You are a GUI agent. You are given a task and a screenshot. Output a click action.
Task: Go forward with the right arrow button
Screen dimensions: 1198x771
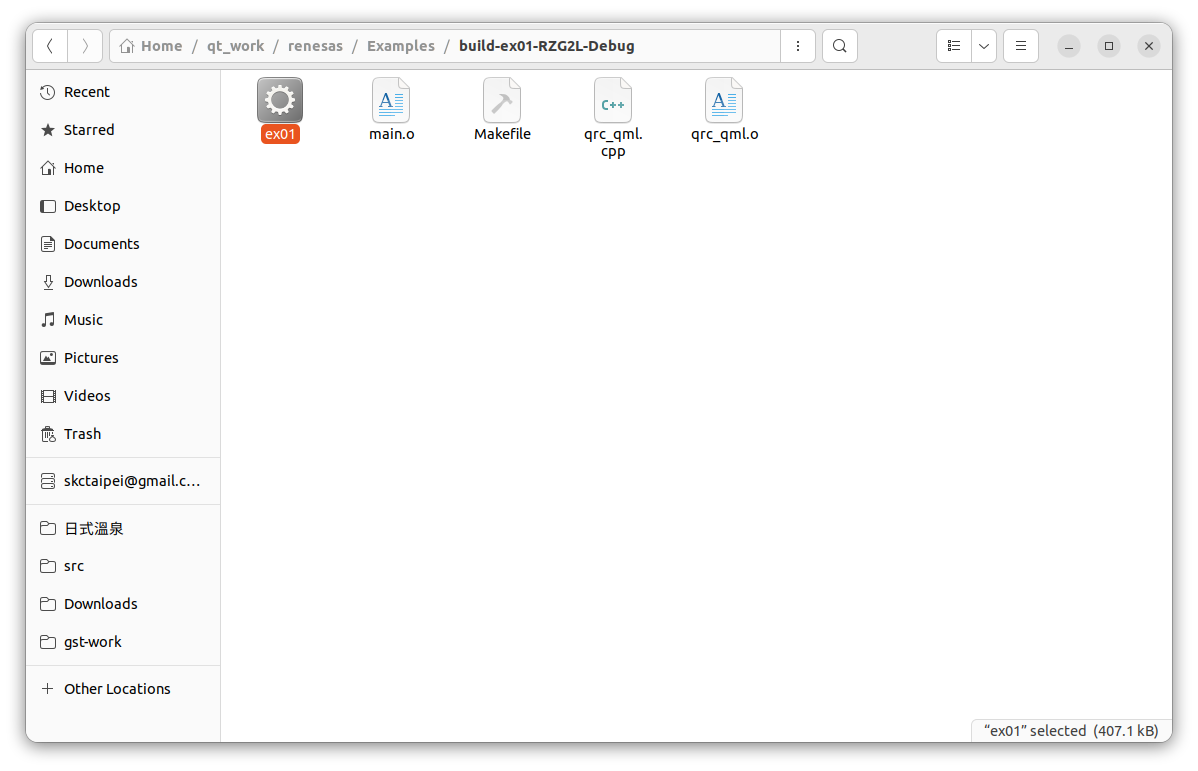tap(85, 46)
